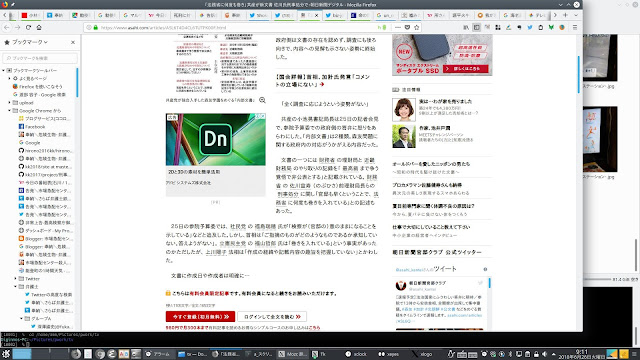Open a new tab with plus button
This screenshot has height=360, width=640.
pyautogui.click(x=565, y=15)
